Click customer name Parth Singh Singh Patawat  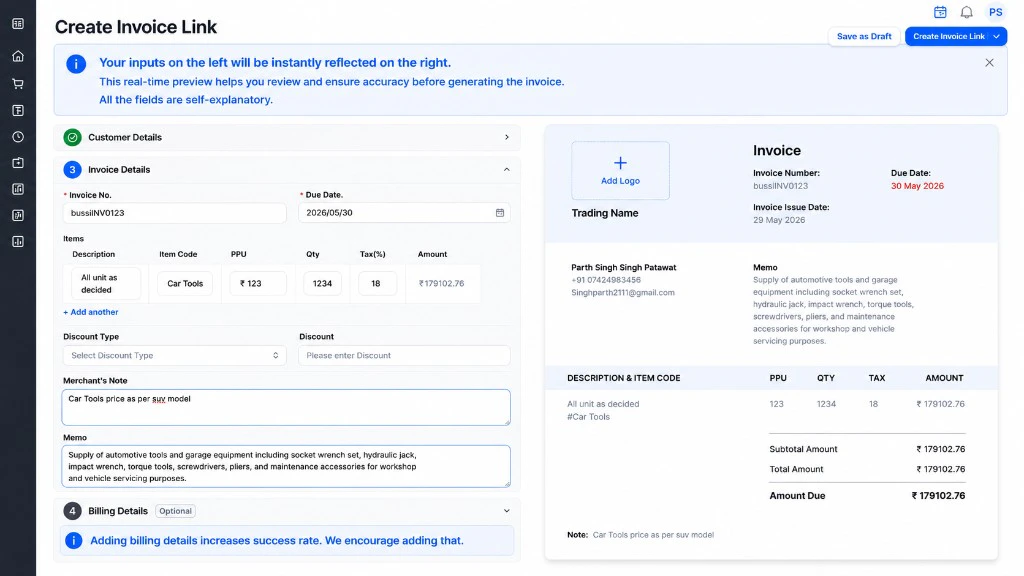(x=624, y=267)
